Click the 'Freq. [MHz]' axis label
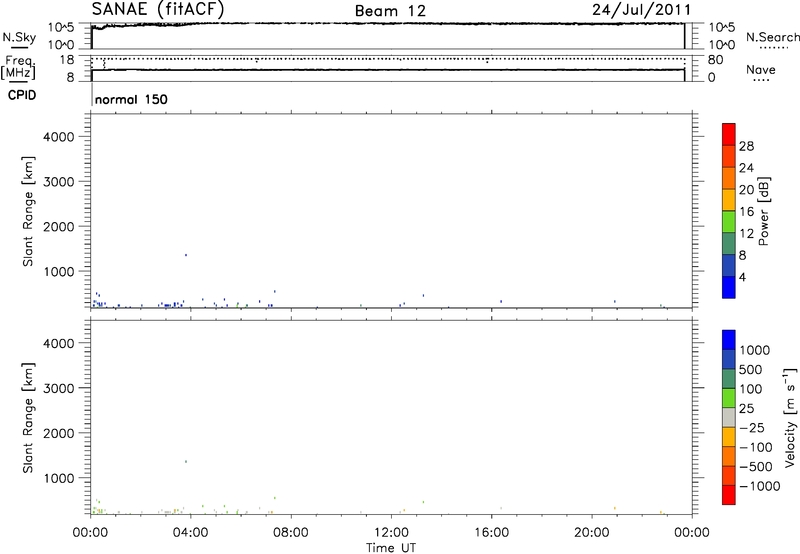 click(x=19, y=67)
